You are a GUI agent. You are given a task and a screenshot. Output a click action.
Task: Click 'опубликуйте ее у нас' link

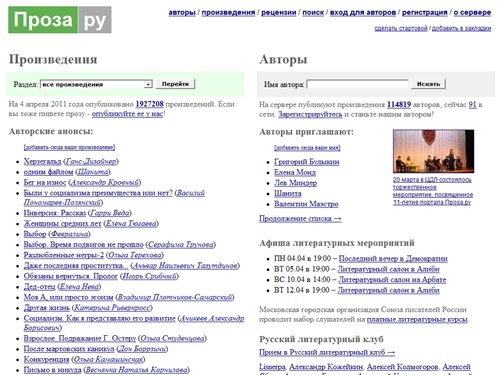coord(127,114)
